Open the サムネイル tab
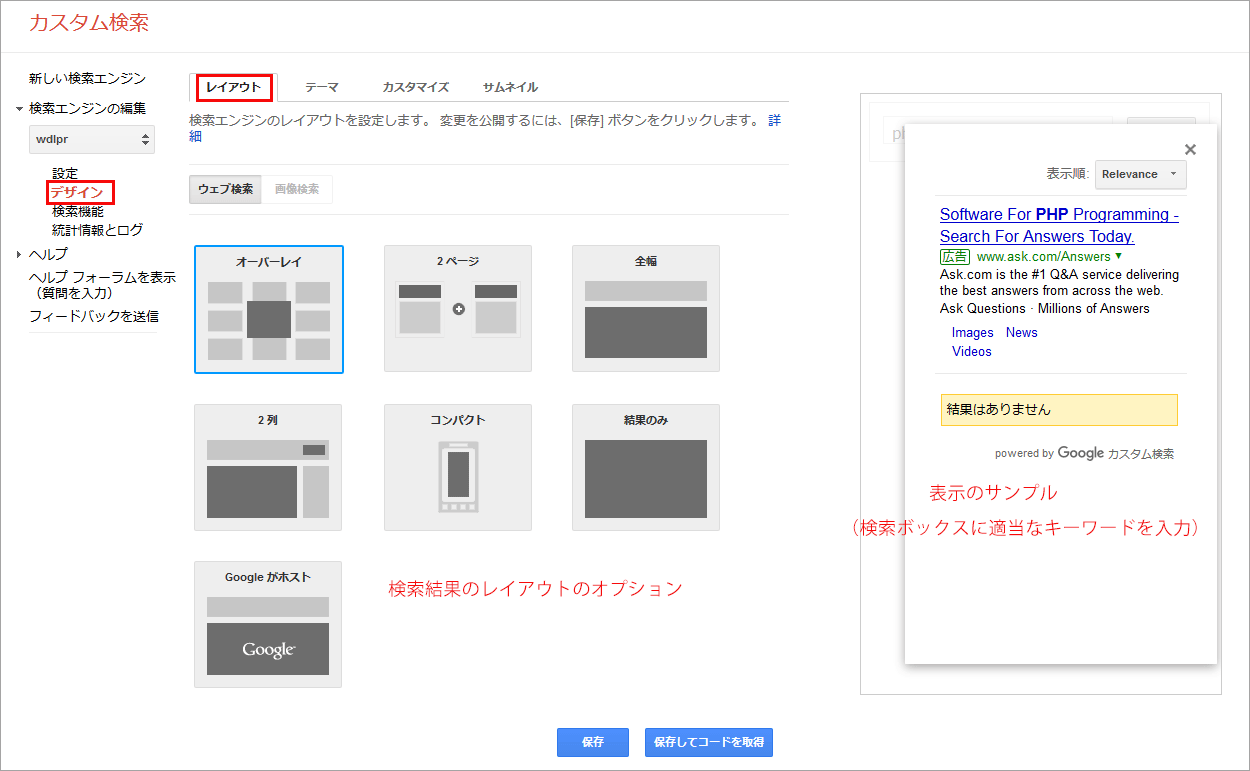This screenshot has height=771, width=1250. 510,87
